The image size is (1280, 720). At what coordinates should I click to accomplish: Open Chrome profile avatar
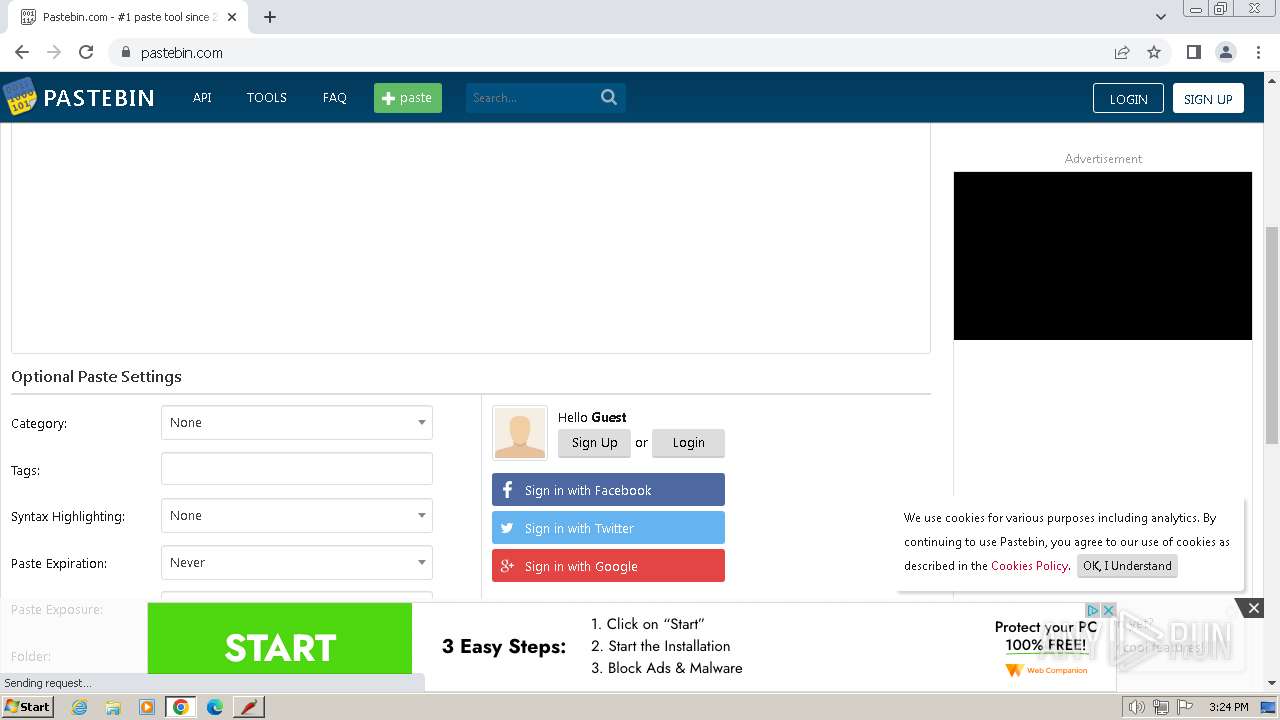pyautogui.click(x=1225, y=52)
